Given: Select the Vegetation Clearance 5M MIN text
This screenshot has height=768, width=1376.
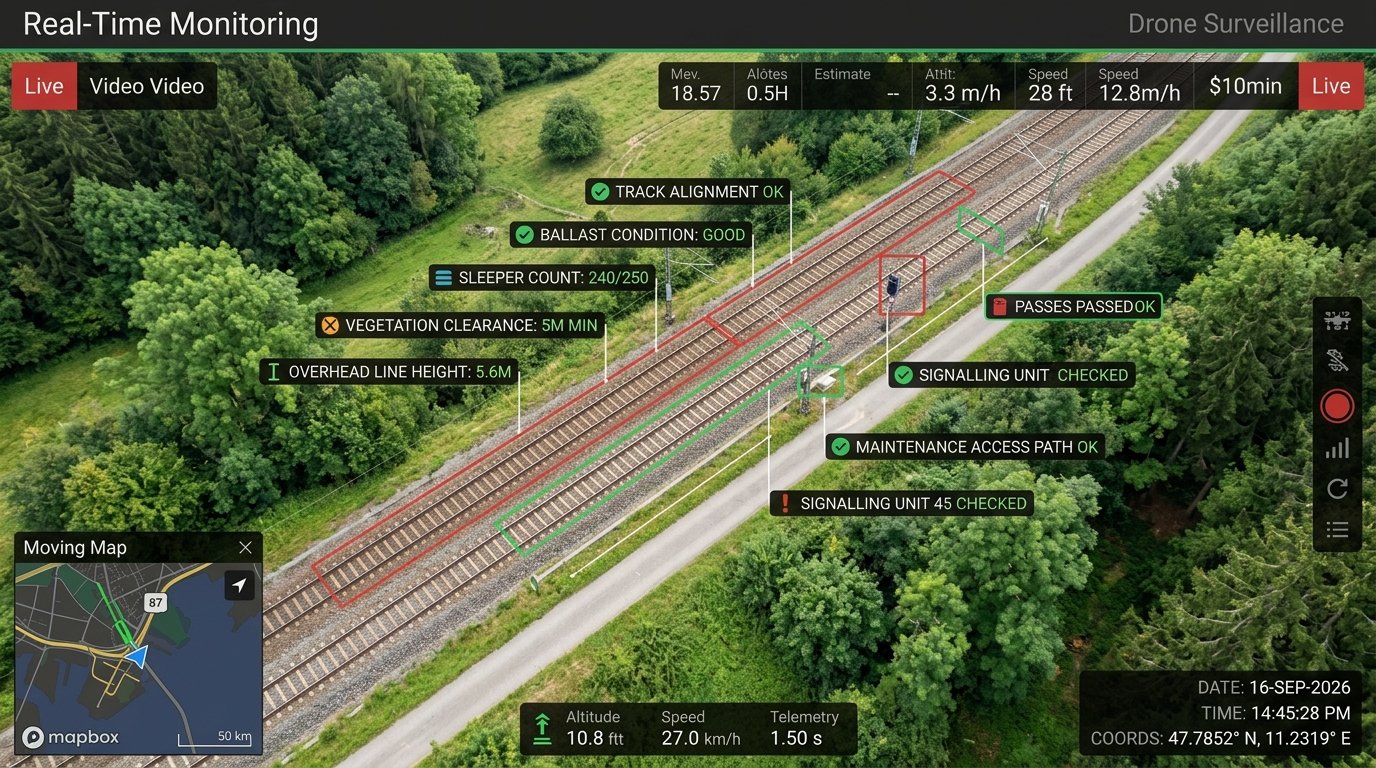Looking at the screenshot, I should pyautogui.click(x=471, y=325).
